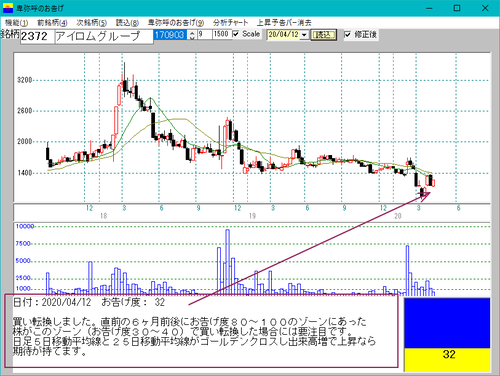Click the 1400 price axis label
This screenshot has width=500, height=376.
(25, 173)
